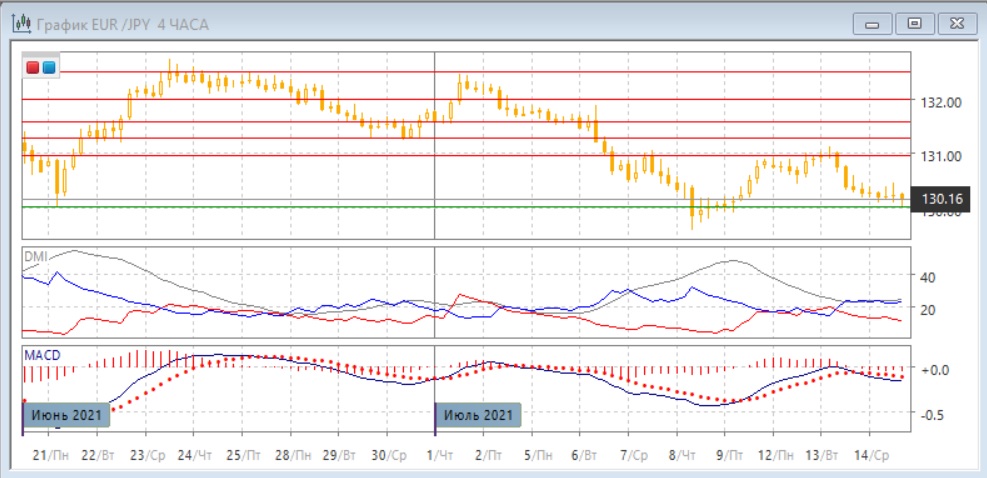Click the 132.00 price axis label
987x478 pixels.
click(x=939, y=103)
